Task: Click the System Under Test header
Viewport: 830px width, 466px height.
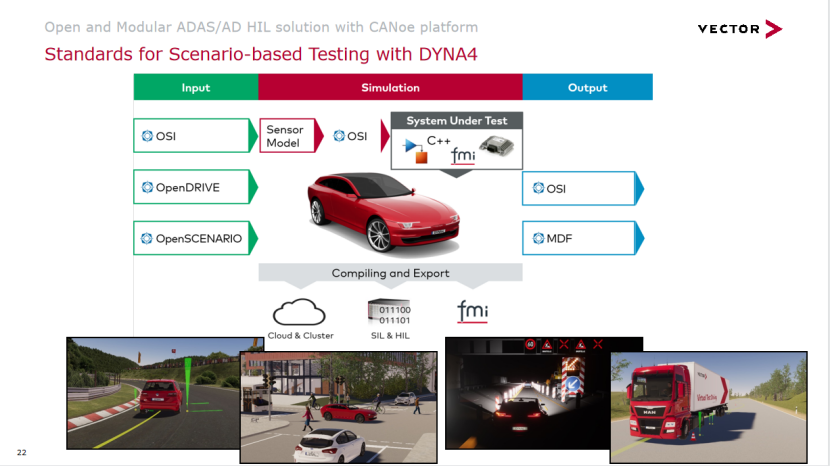Action: pos(456,120)
